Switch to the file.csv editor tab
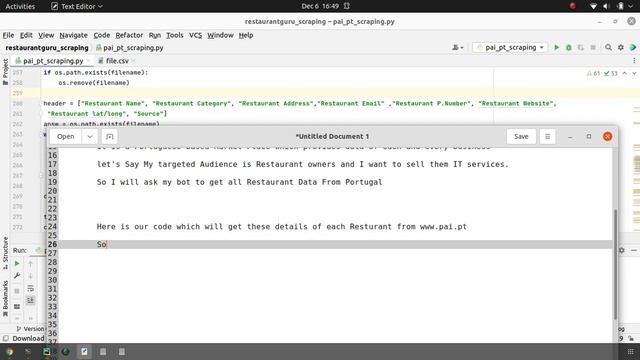 pos(117,61)
